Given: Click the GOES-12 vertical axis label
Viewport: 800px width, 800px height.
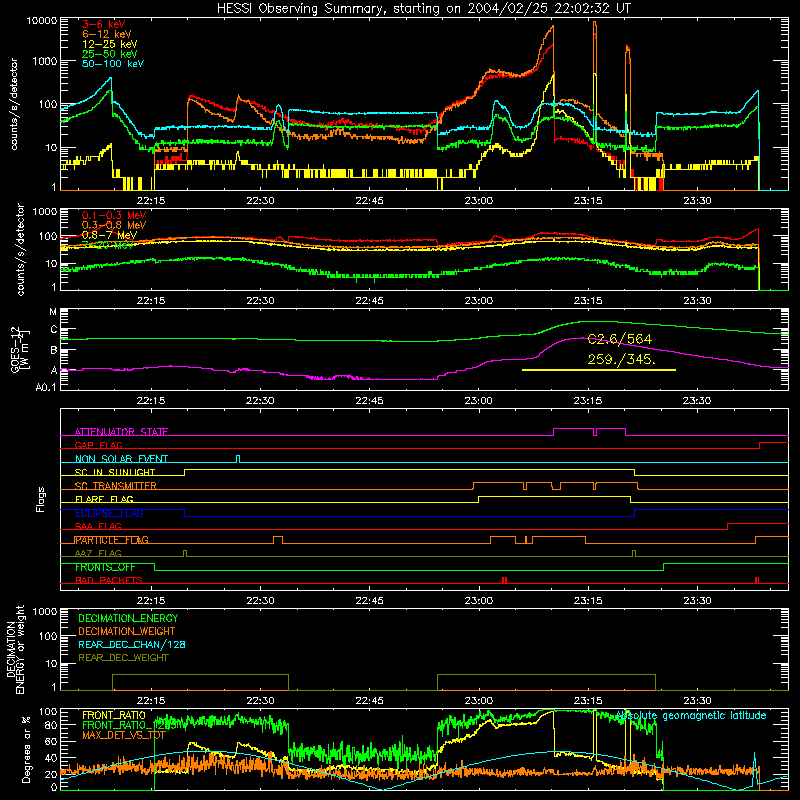Looking at the screenshot, I should [19, 349].
